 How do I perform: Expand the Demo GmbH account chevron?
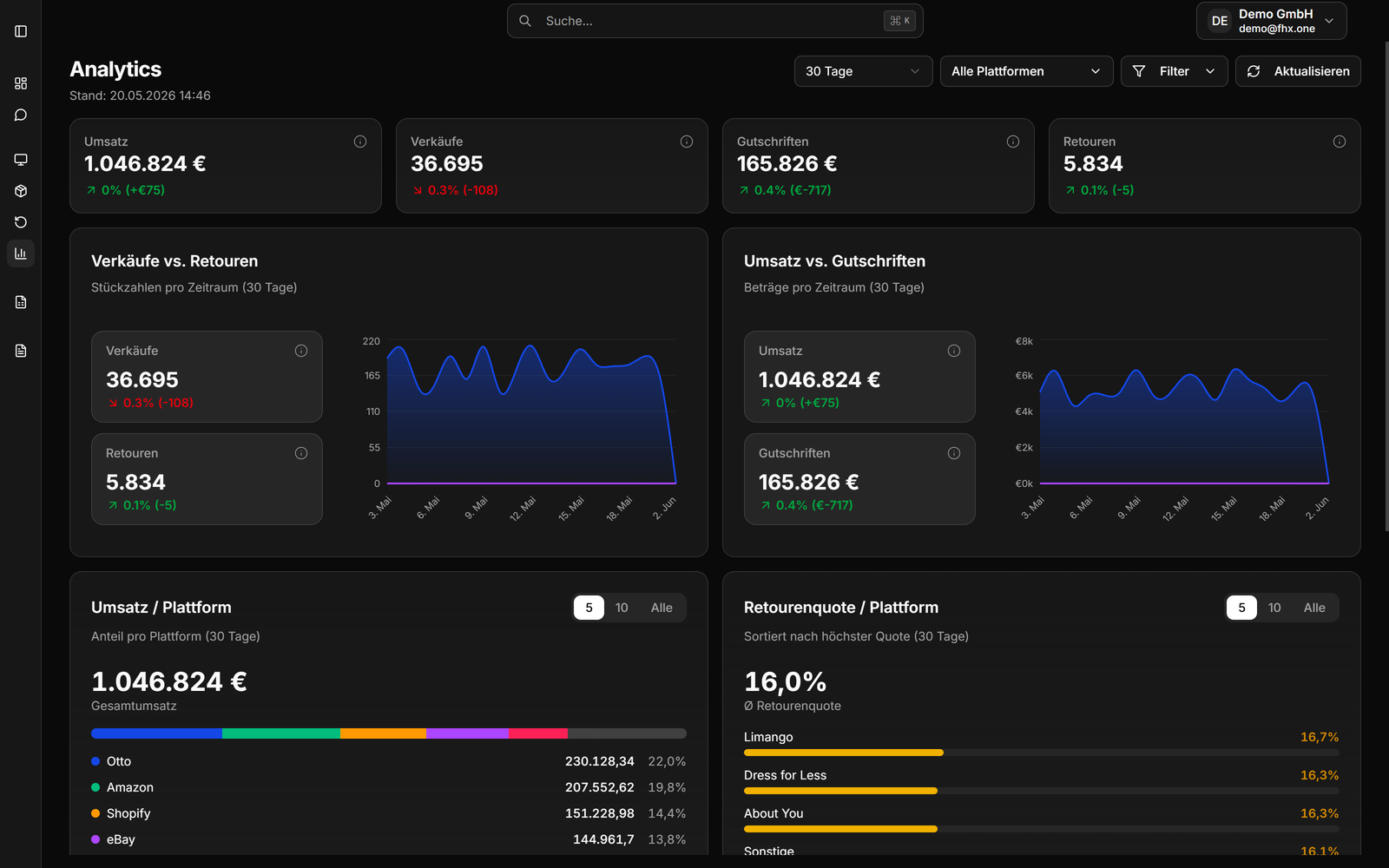point(1329,21)
